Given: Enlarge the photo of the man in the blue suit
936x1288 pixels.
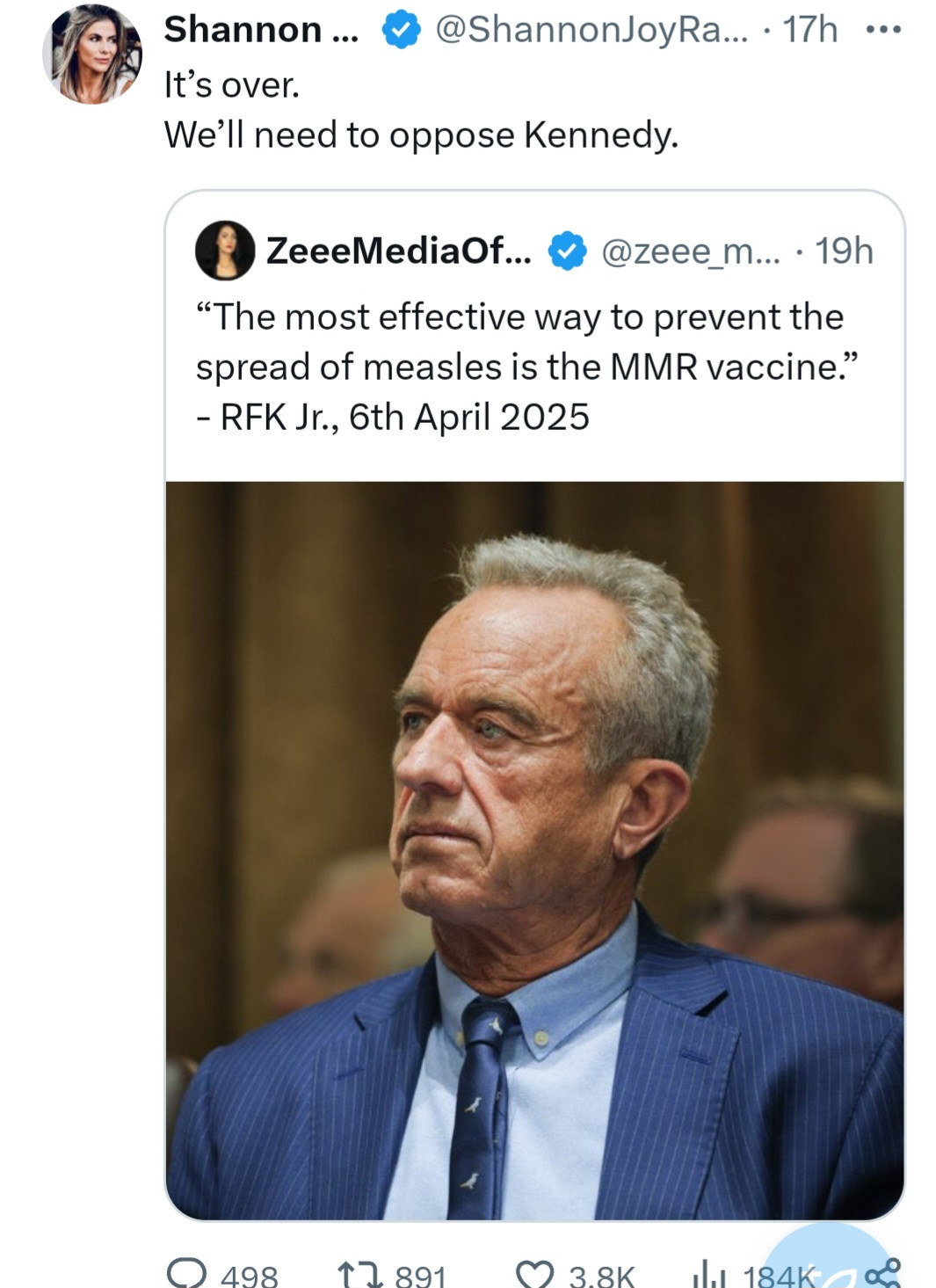Looking at the screenshot, I should (534, 849).
